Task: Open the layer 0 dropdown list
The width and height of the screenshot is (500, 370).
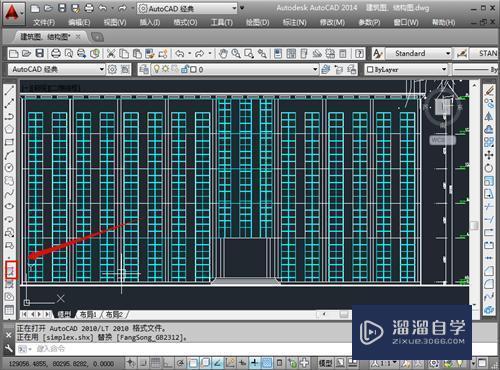Action: pyautogui.click(x=315, y=69)
